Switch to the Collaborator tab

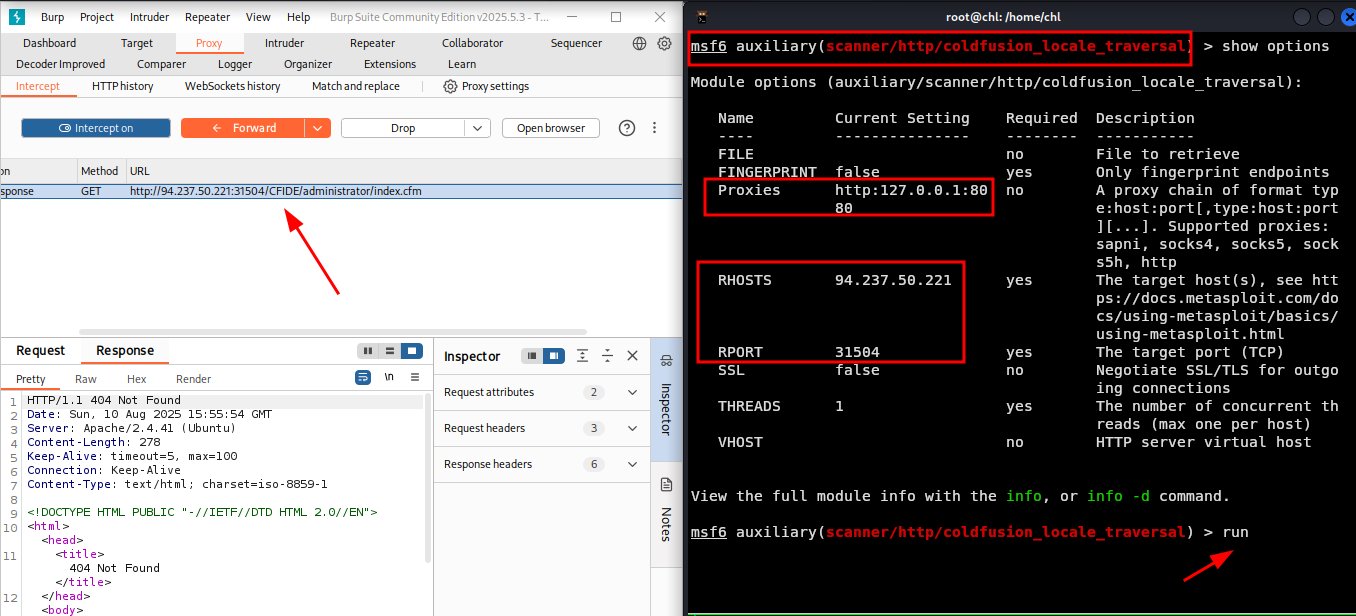click(472, 43)
